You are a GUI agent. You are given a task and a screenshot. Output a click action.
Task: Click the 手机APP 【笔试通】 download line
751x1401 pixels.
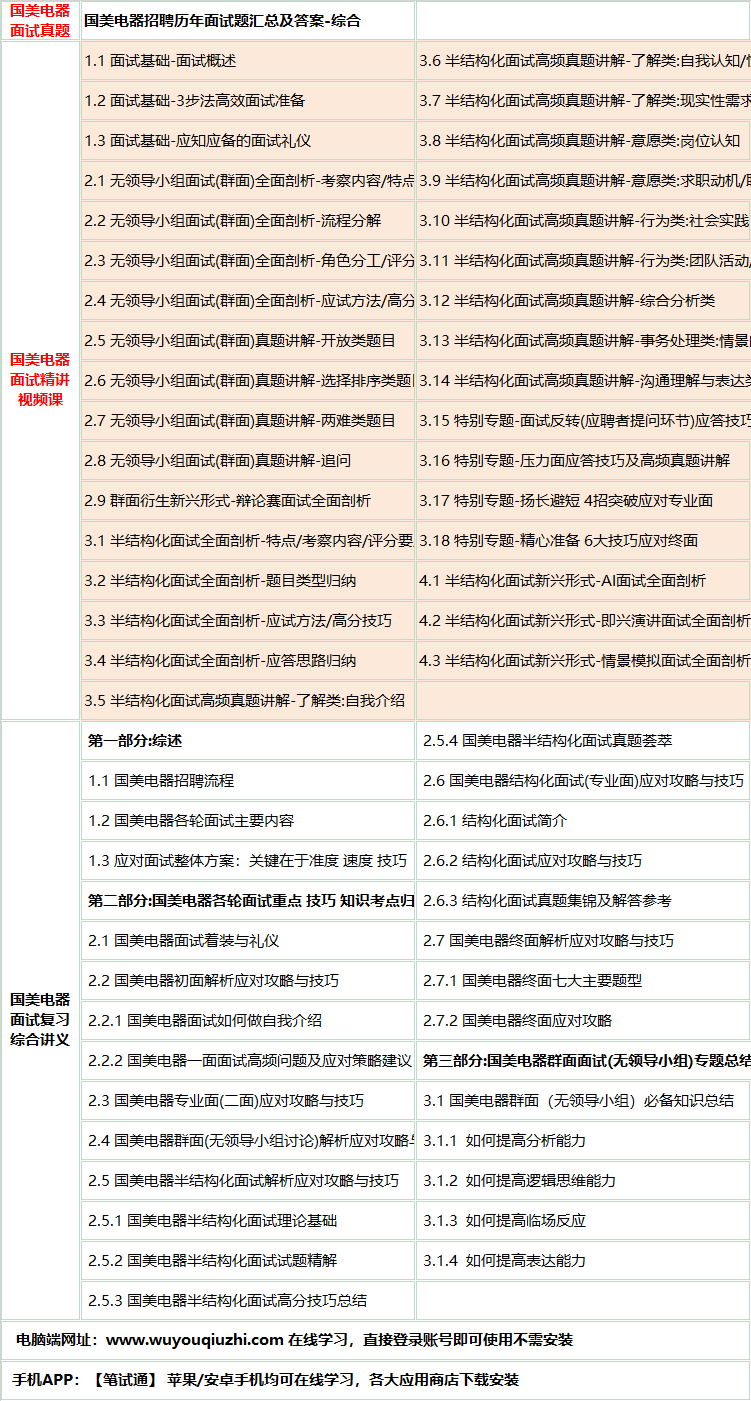(x=375, y=1380)
